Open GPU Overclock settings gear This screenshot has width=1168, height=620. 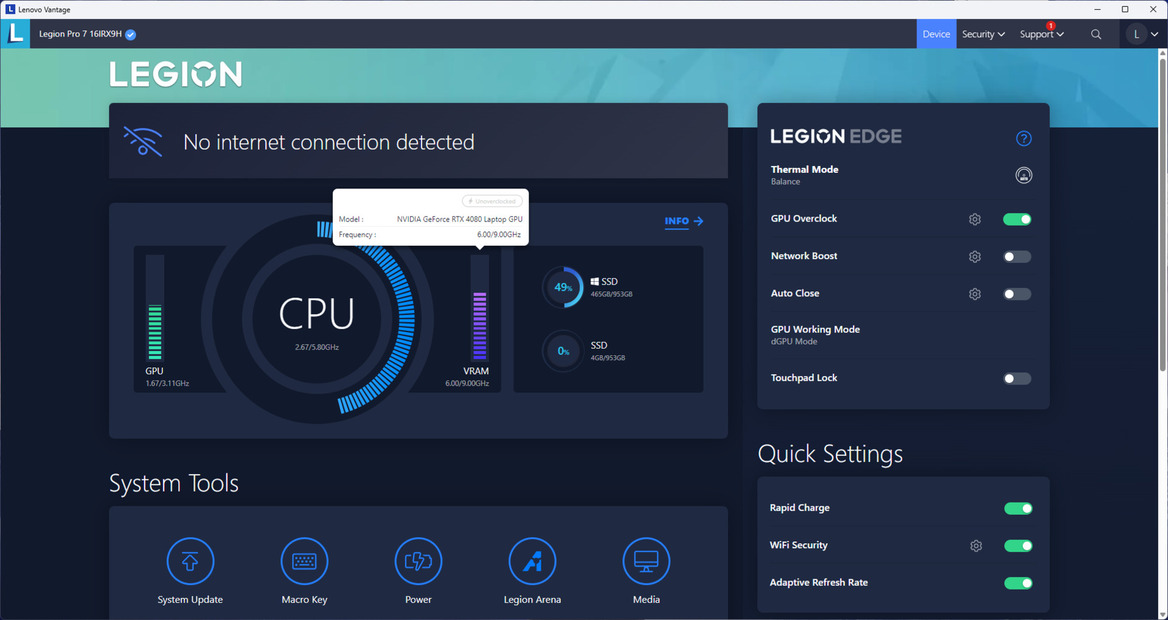[x=974, y=219]
